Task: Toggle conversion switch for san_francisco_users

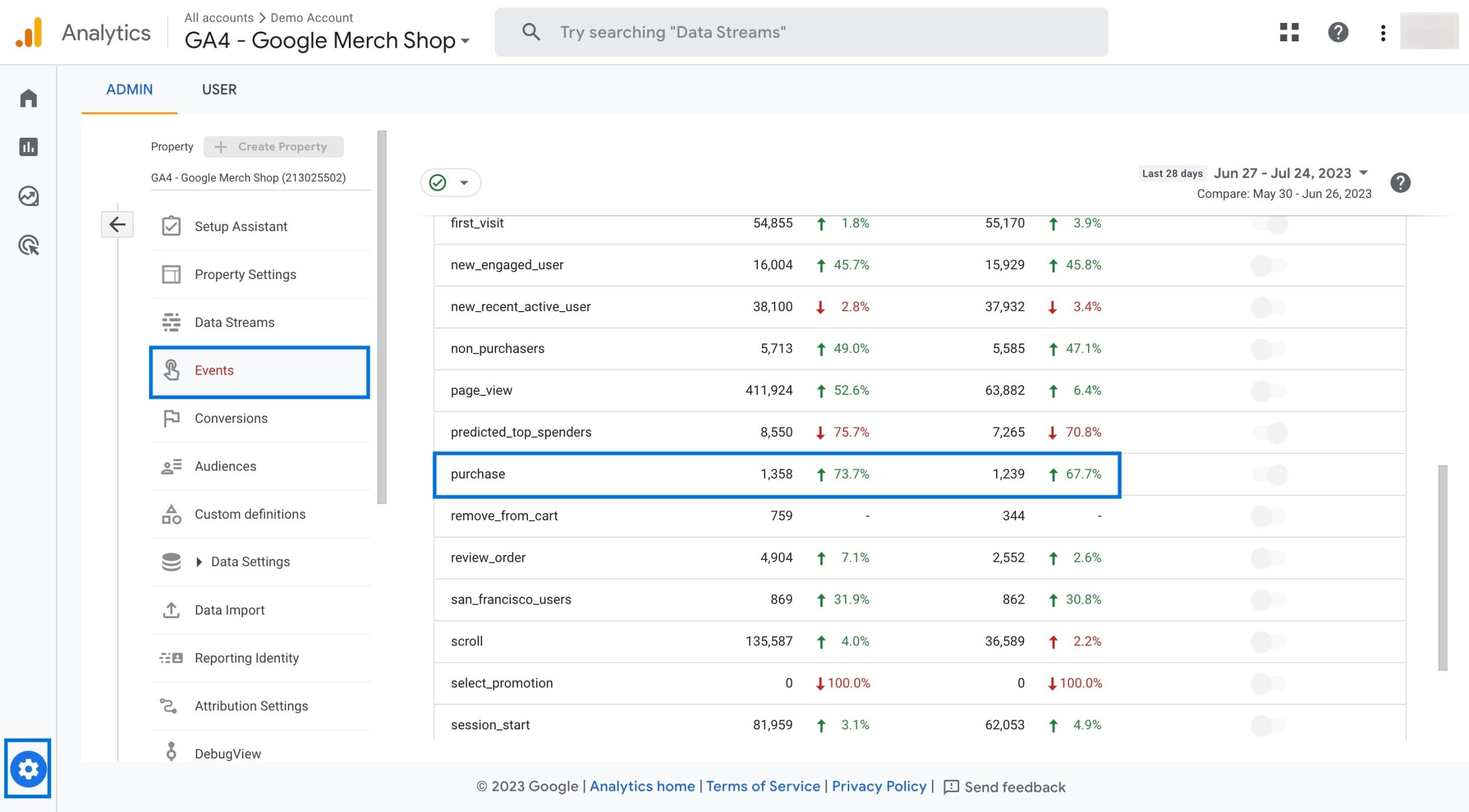Action: 1269,600
